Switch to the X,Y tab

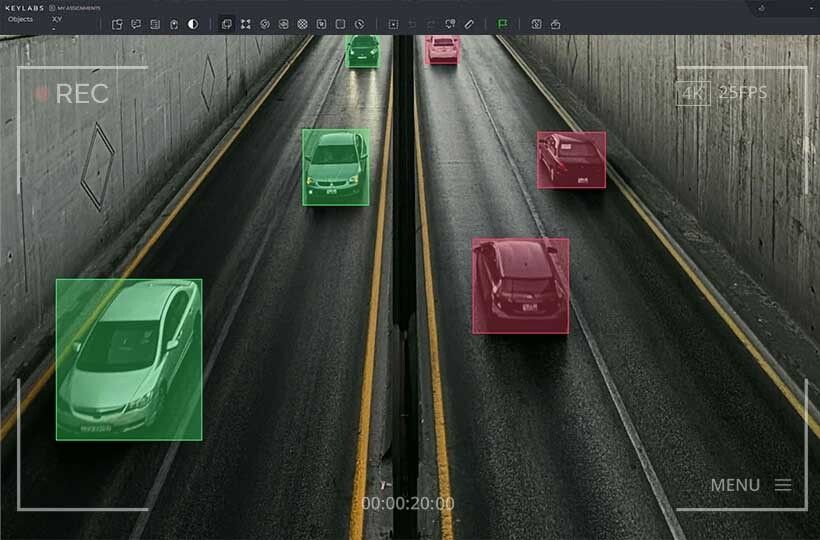57,19
